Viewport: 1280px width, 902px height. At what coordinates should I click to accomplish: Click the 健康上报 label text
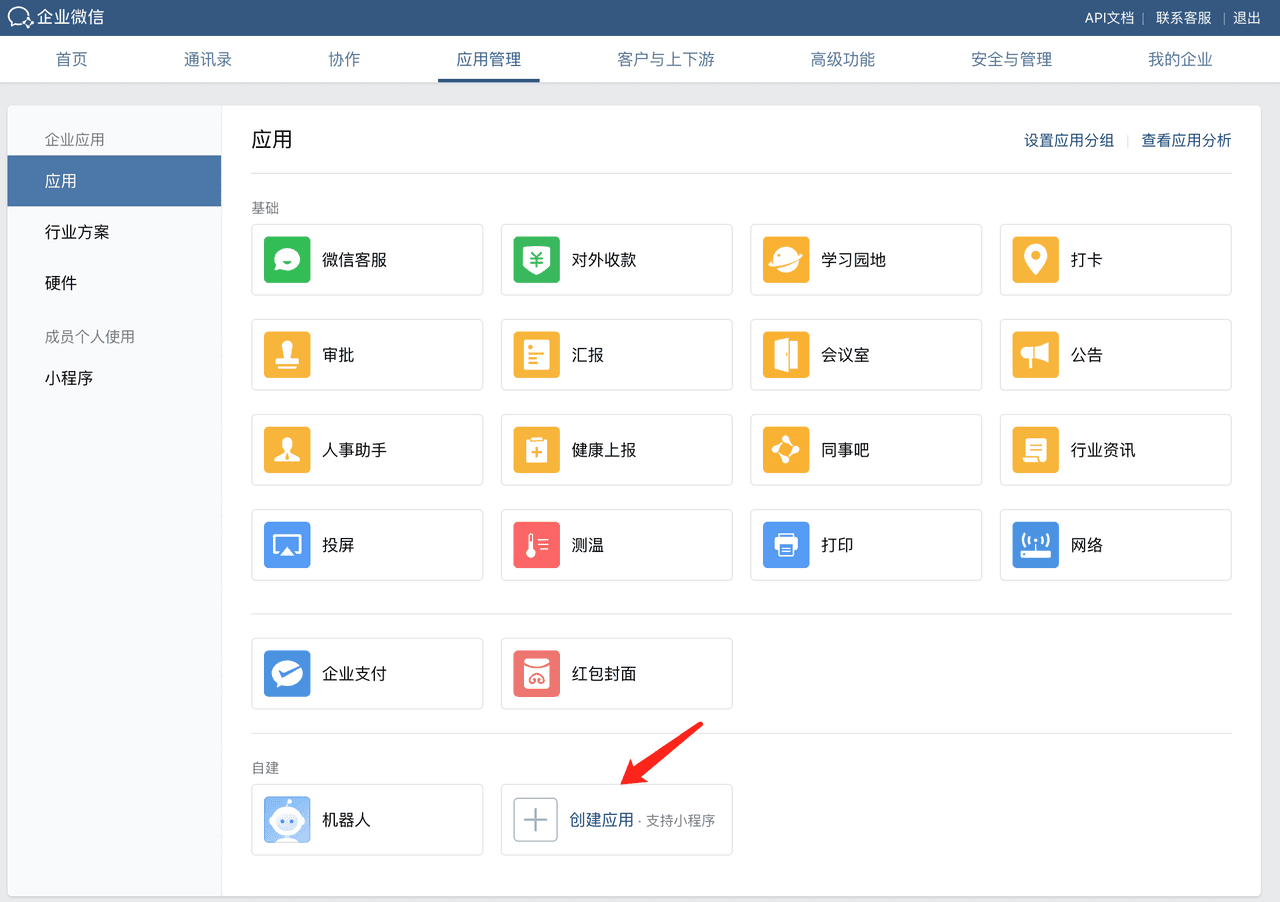click(604, 450)
